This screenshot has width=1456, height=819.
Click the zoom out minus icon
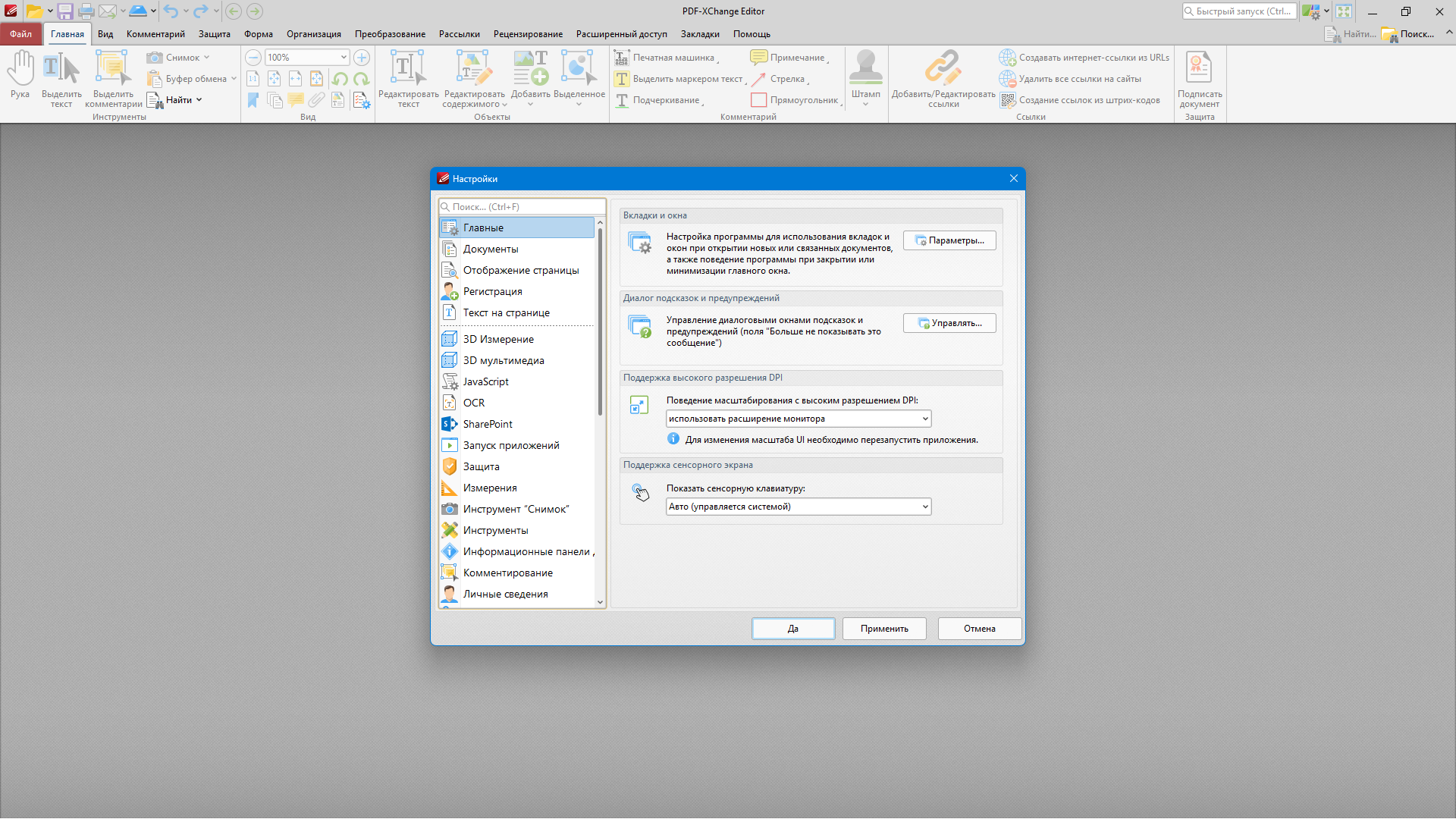pyautogui.click(x=253, y=58)
